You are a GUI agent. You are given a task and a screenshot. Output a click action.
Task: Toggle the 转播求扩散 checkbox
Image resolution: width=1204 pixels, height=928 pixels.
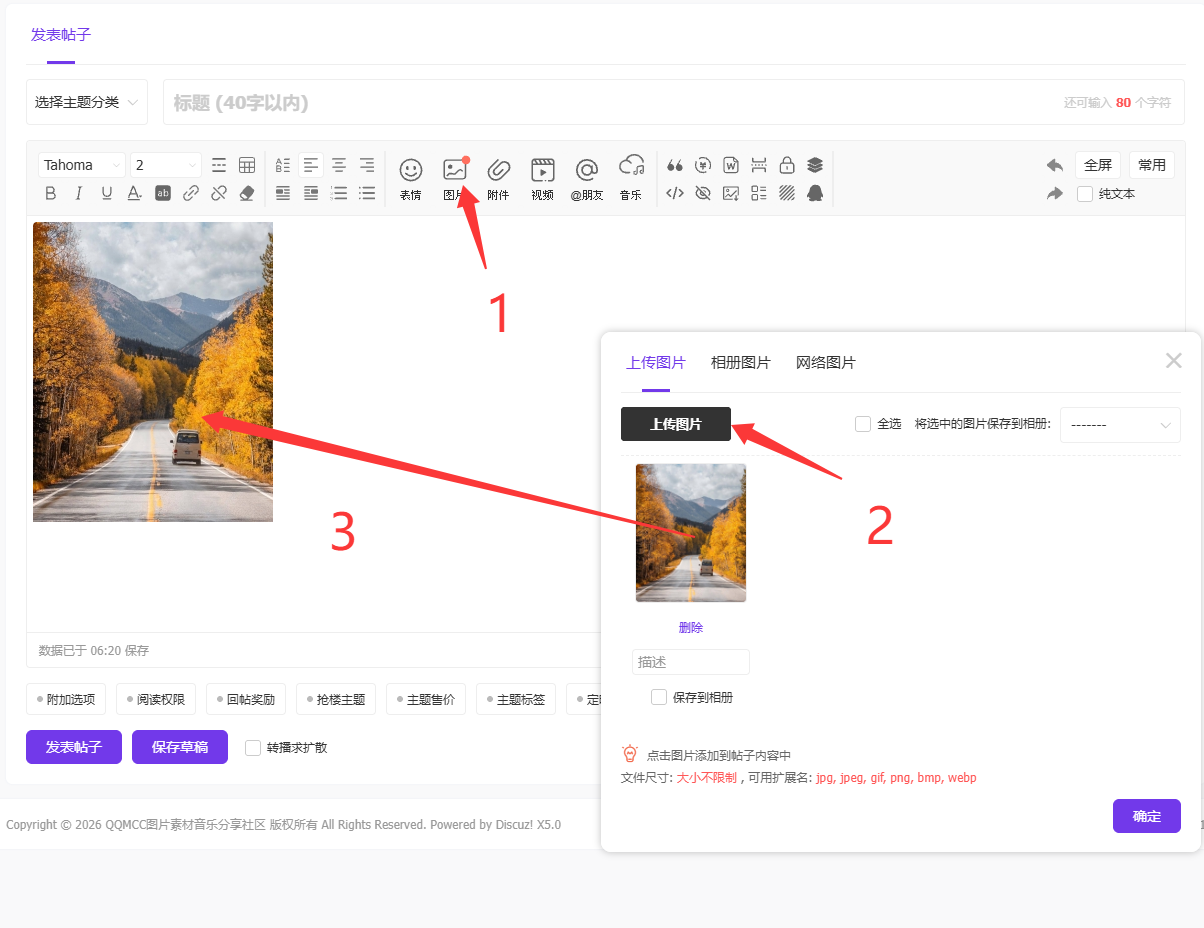(253, 747)
